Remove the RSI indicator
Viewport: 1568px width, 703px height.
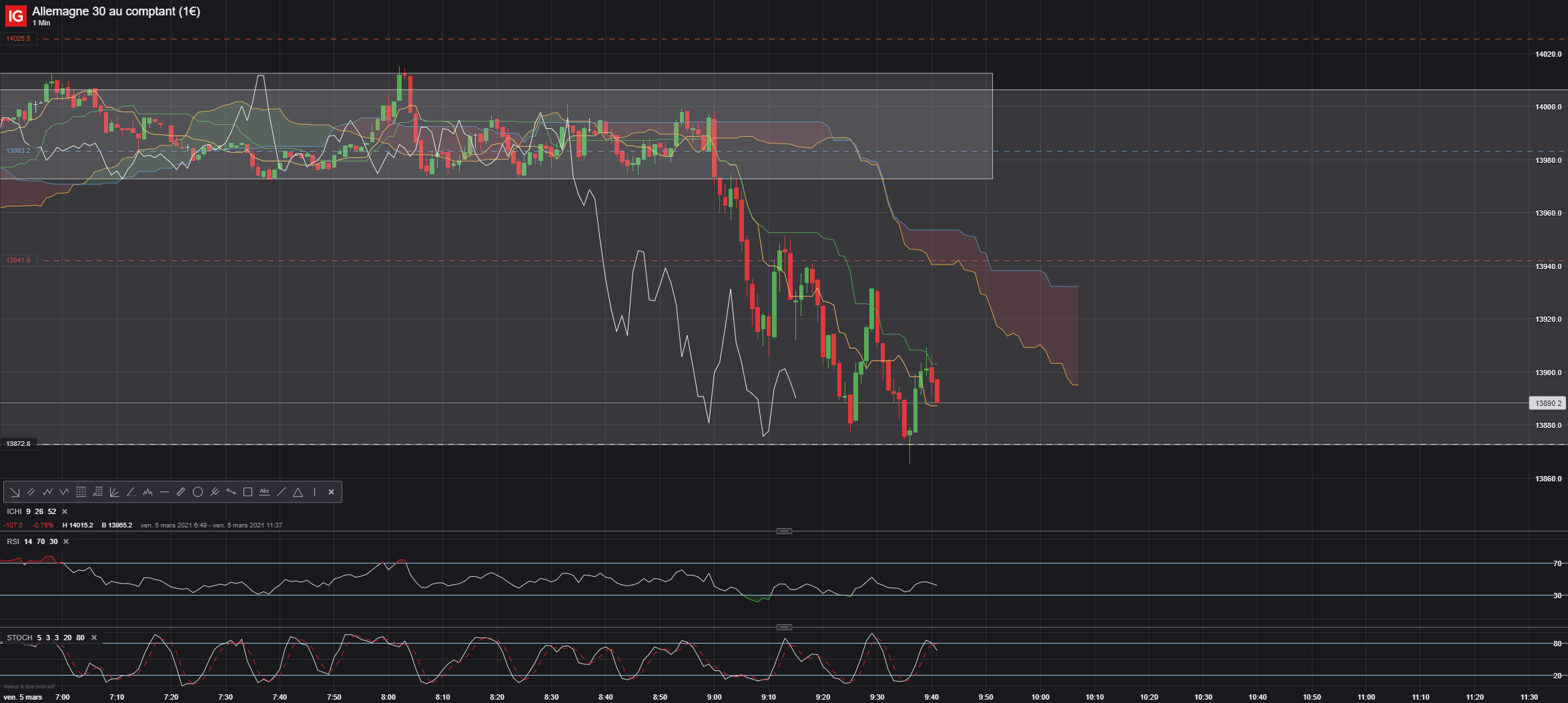point(66,541)
